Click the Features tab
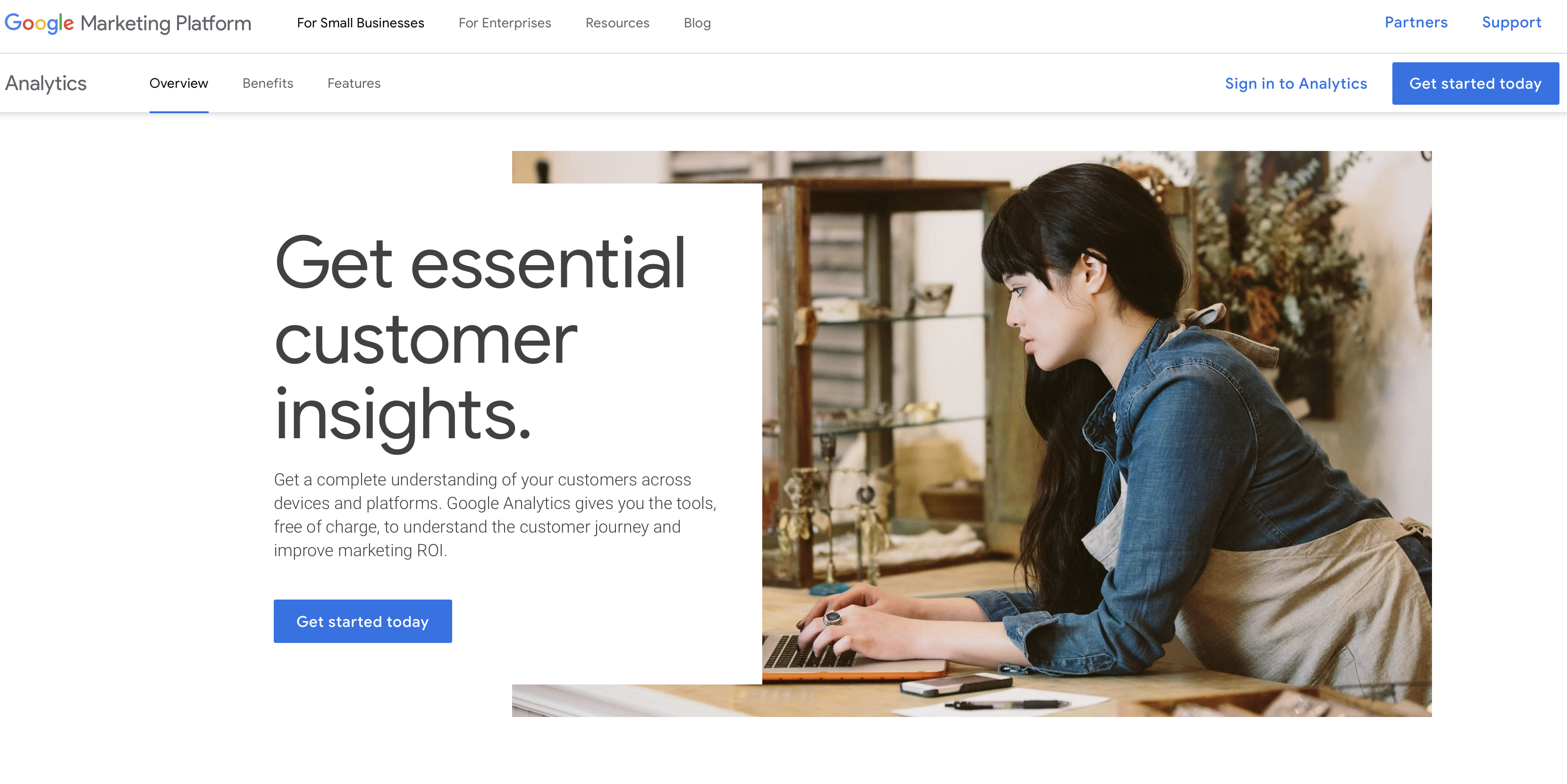This screenshot has width=1567, height=784. [x=354, y=83]
